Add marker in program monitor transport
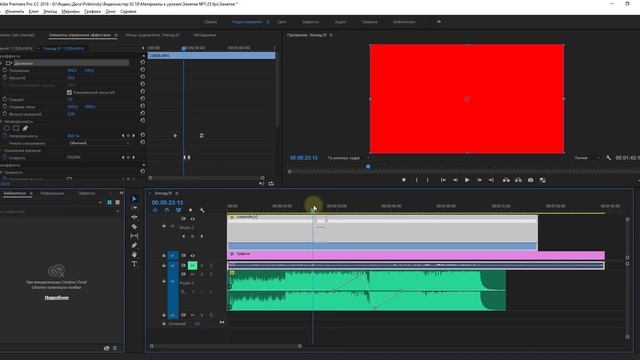This screenshot has width=640, height=360. click(404, 180)
